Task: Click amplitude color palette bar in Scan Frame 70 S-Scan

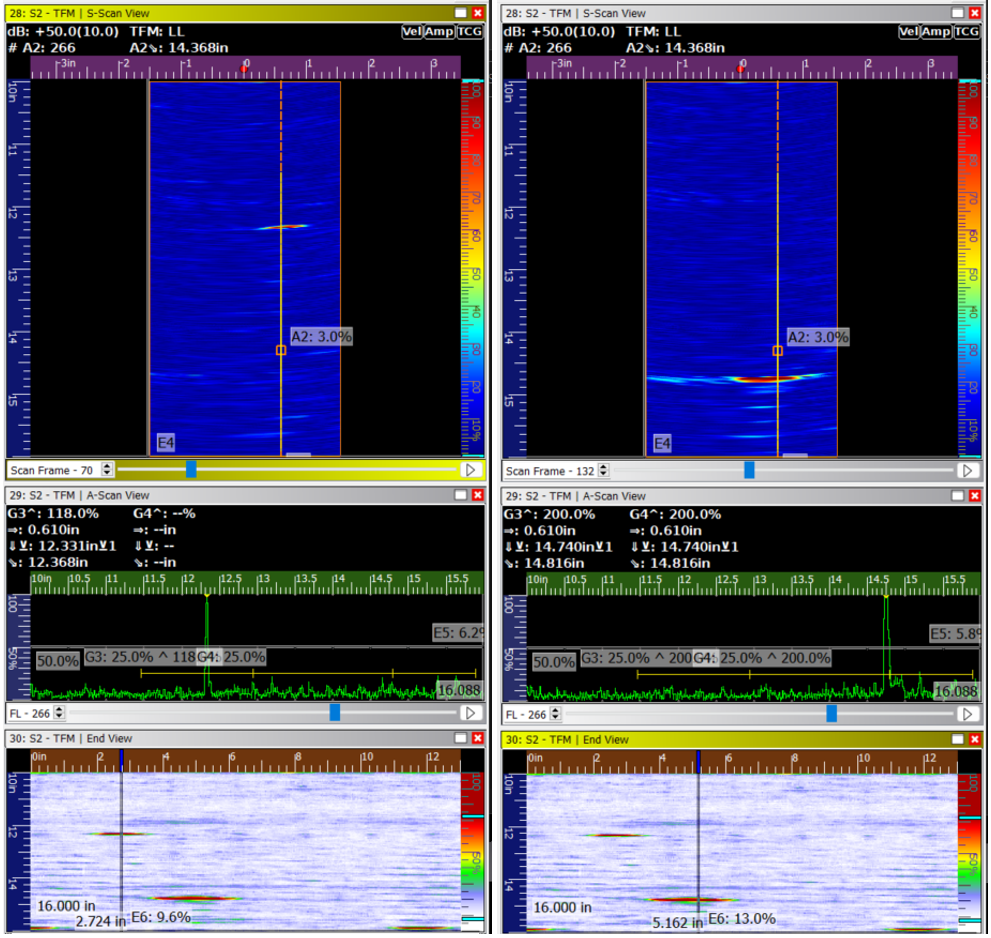Action: click(x=473, y=268)
